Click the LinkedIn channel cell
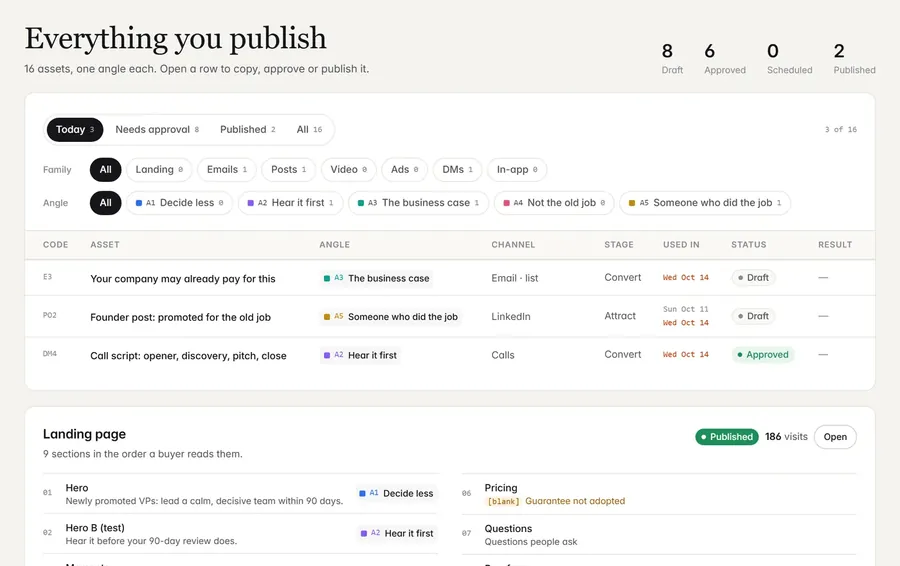900x566 pixels. (x=511, y=317)
